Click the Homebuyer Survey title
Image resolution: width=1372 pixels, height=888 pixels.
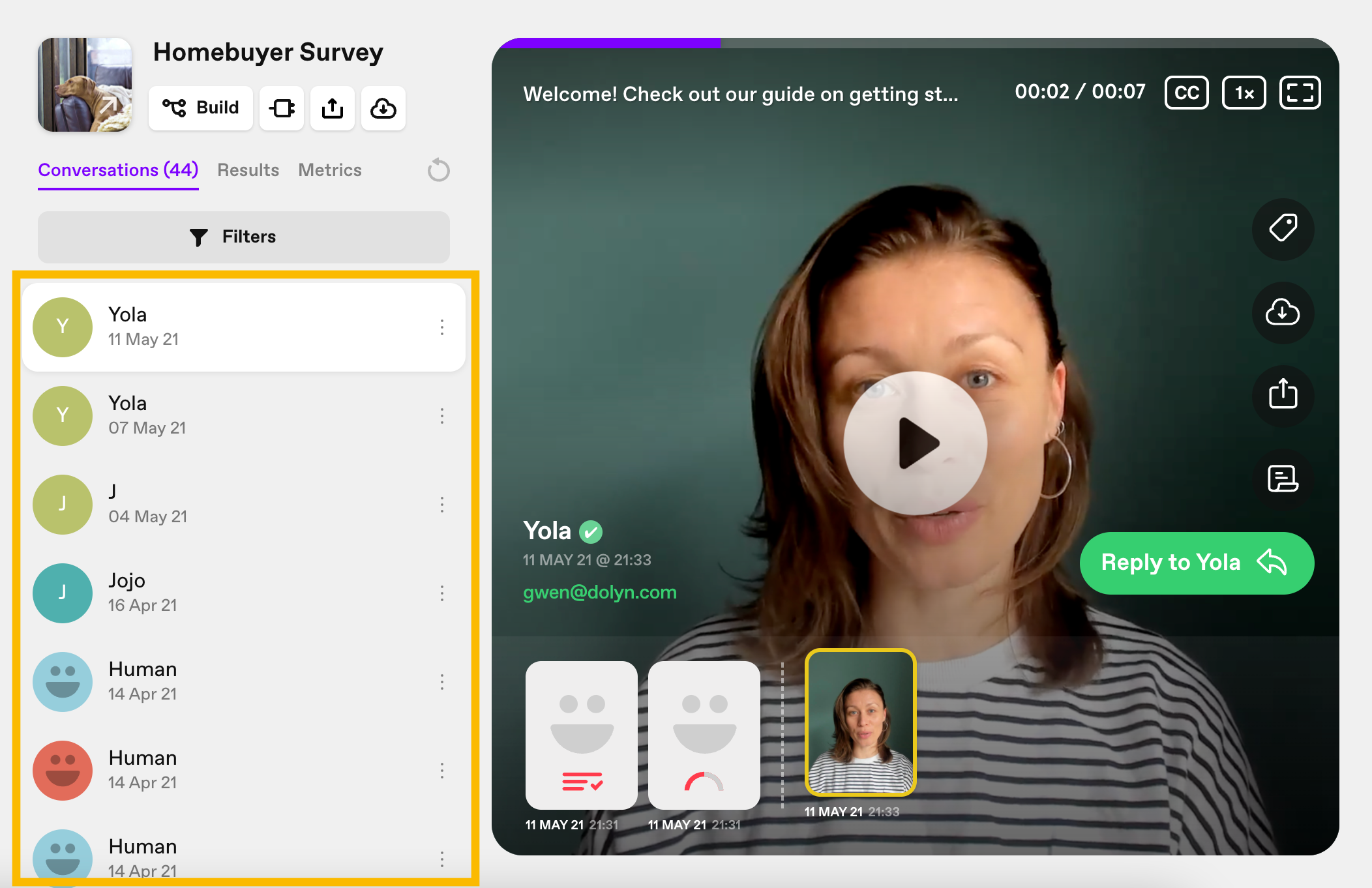click(268, 52)
